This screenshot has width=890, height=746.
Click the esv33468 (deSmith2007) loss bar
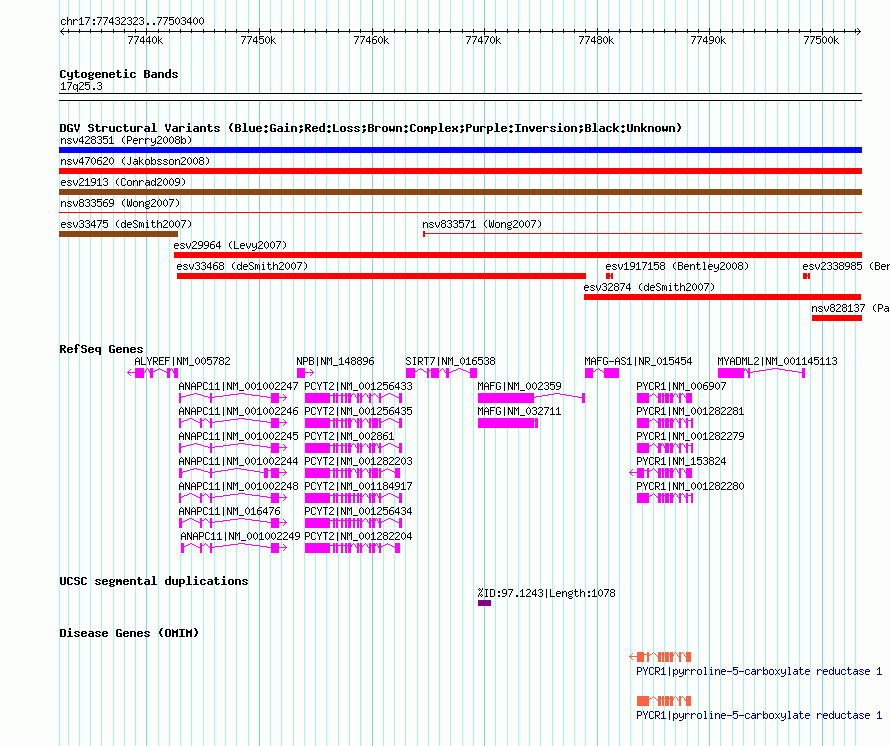(x=381, y=276)
